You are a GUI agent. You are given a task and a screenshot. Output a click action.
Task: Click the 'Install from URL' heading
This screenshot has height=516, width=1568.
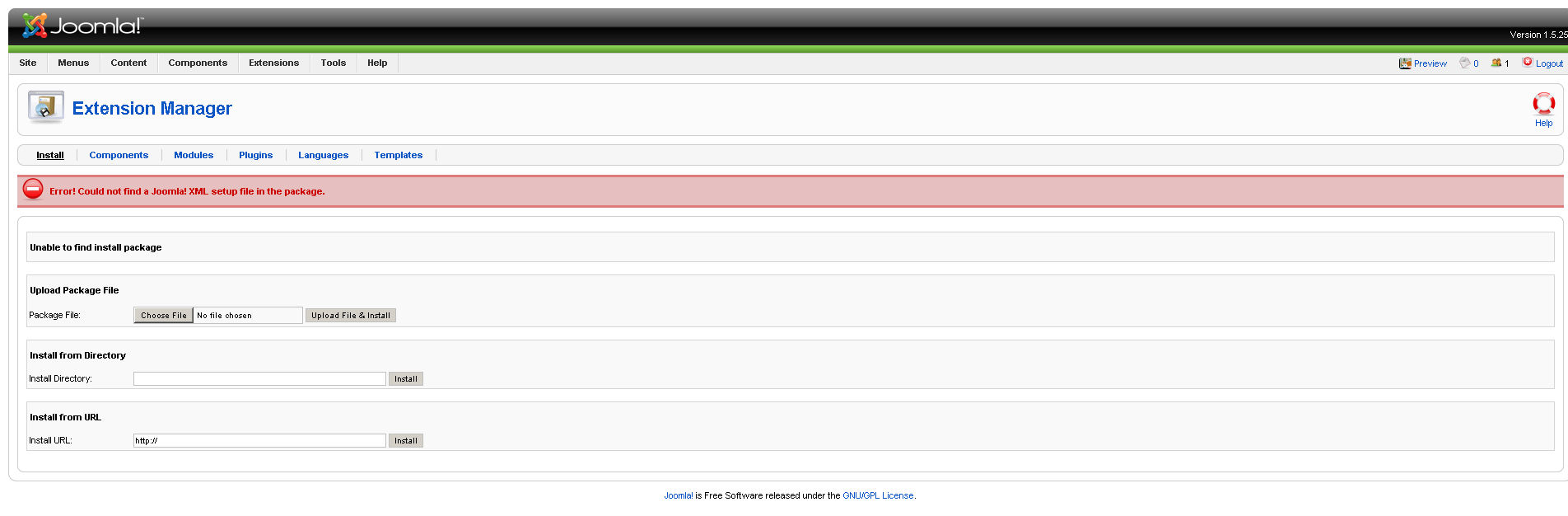pyautogui.click(x=66, y=417)
